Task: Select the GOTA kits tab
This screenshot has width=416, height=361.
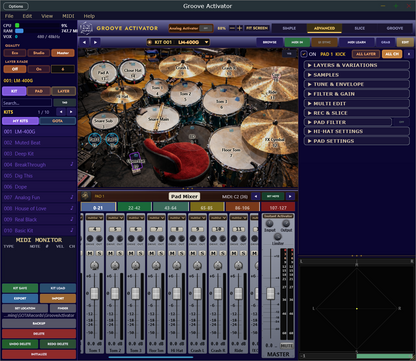Action: coord(57,121)
